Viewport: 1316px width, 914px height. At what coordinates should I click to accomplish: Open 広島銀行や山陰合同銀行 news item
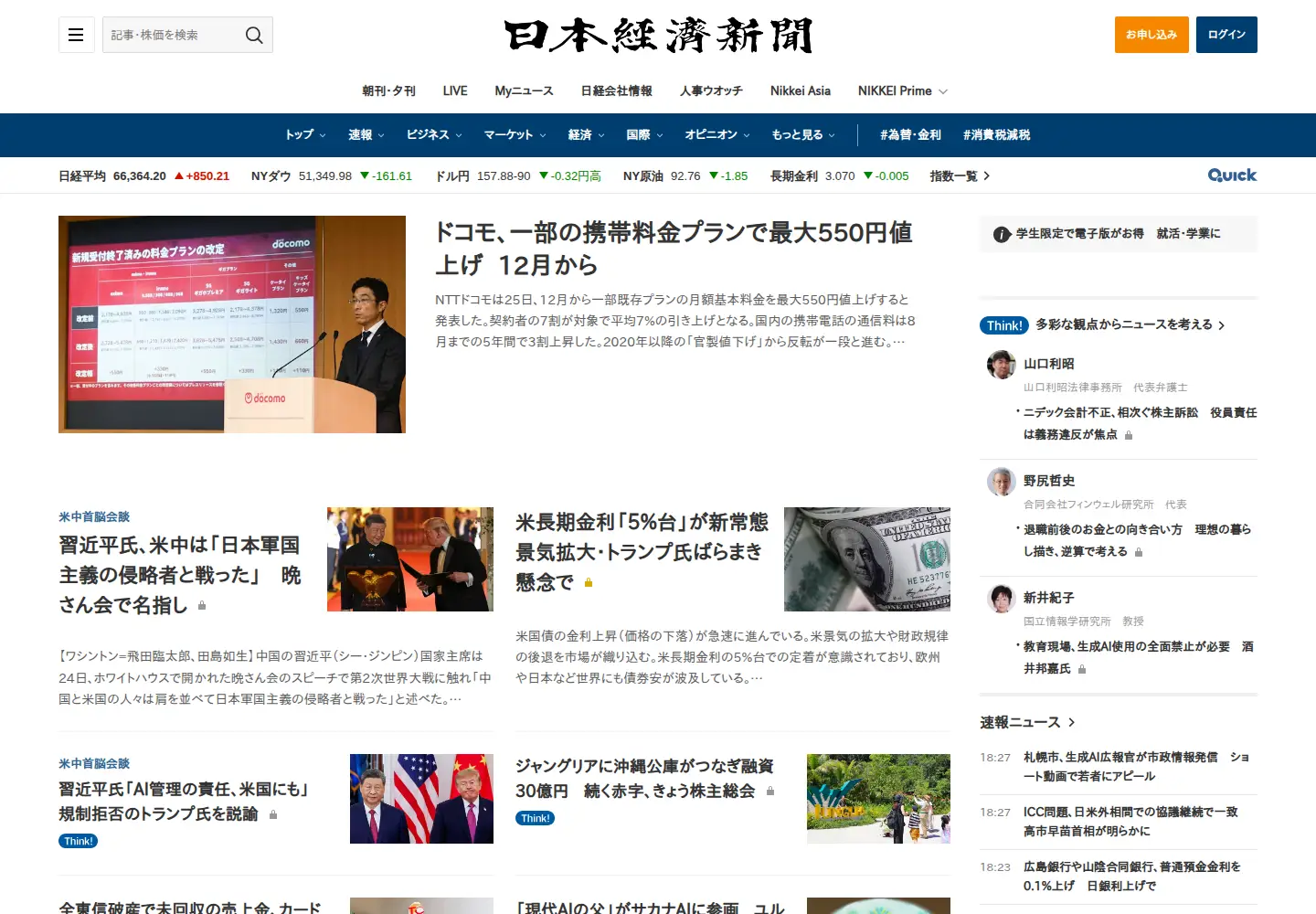(x=1133, y=877)
